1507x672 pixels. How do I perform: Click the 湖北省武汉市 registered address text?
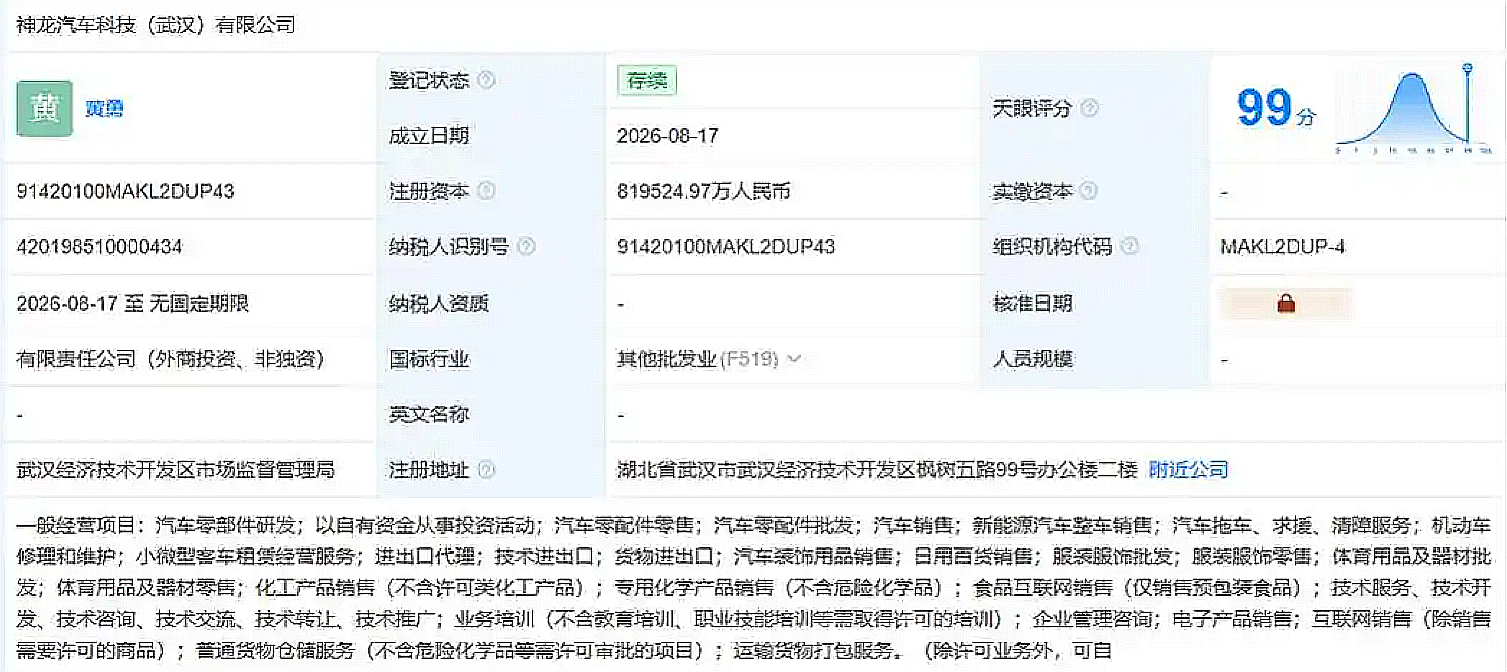877,469
